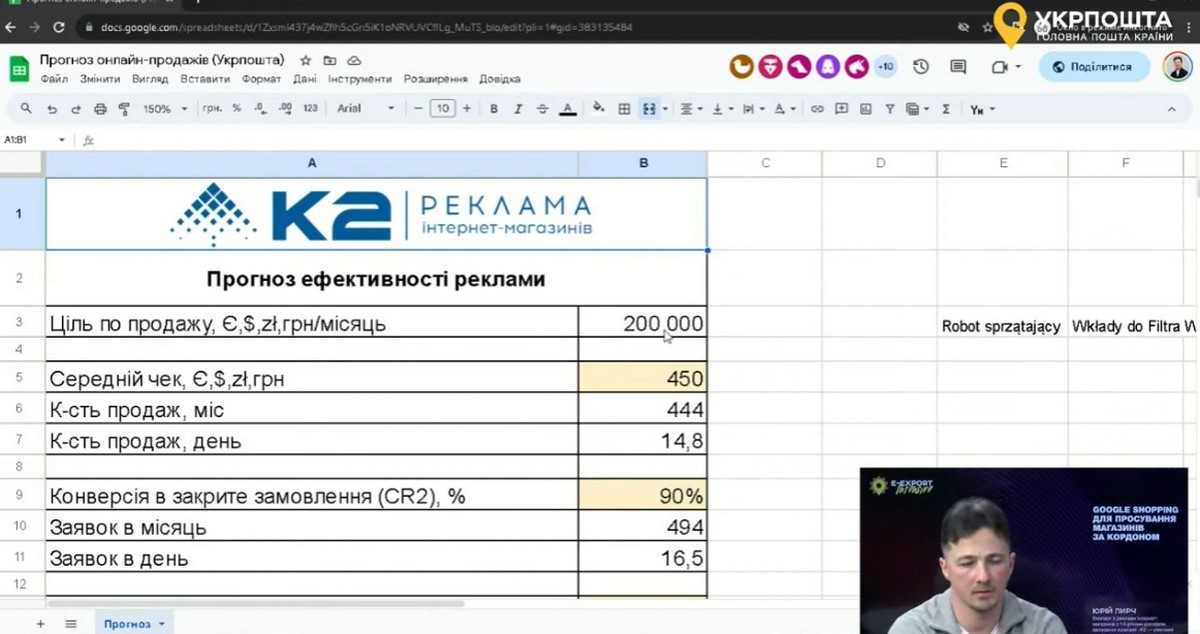Image resolution: width=1200 pixels, height=634 pixels.
Task: Open version history clock icon
Action: click(921, 67)
